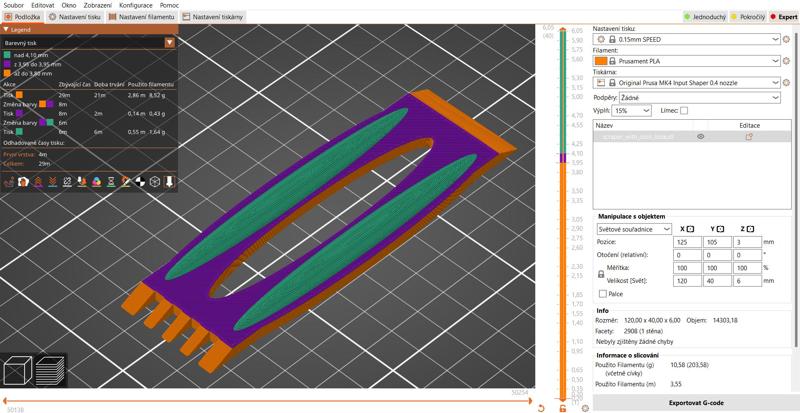The width and height of the screenshot is (800, 413).
Task: Select Jednoduchý mode
Action: 705,17
